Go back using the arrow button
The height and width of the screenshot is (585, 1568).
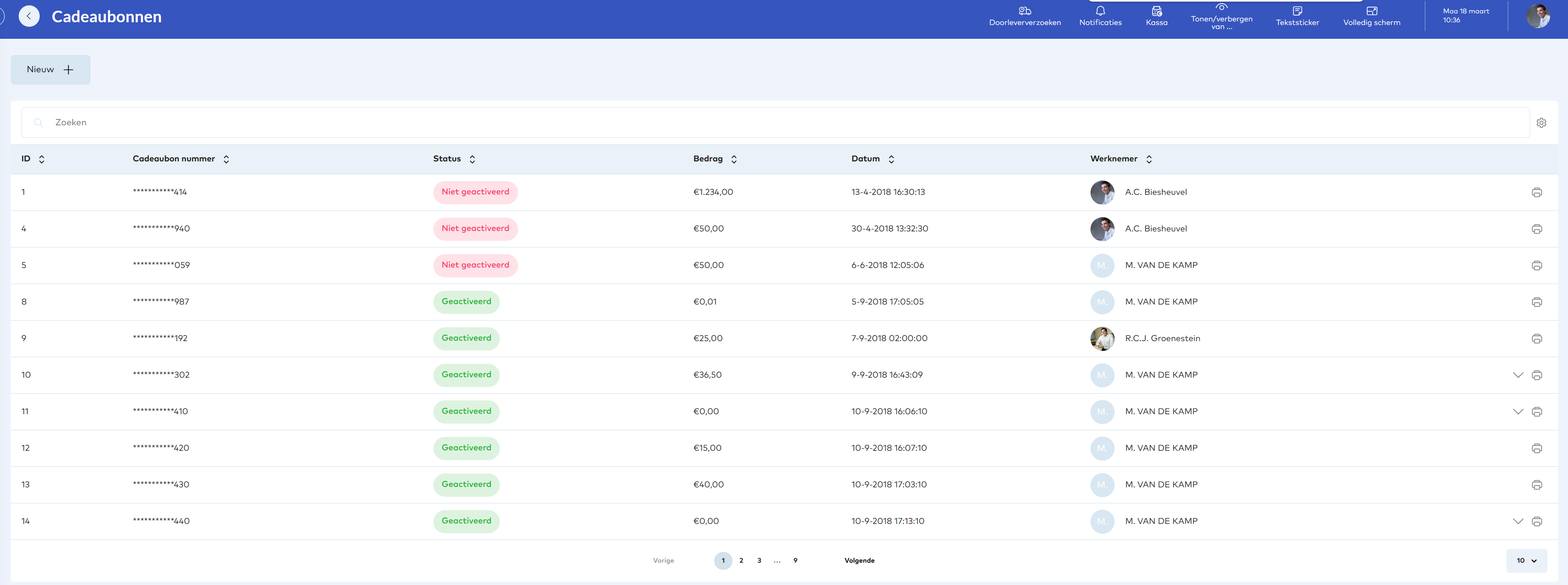[29, 16]
